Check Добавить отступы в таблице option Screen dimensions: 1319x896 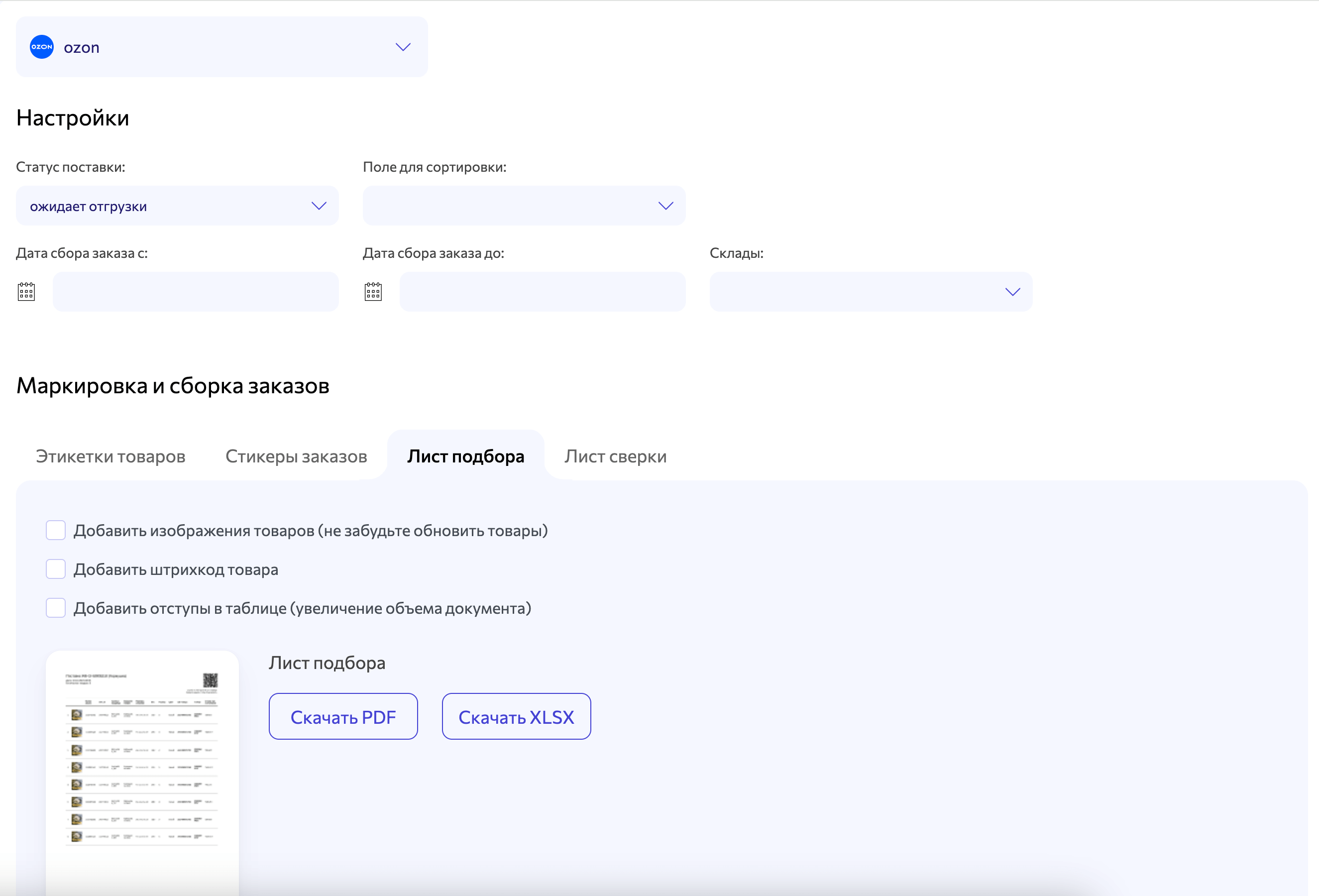[x=56, y=608]
